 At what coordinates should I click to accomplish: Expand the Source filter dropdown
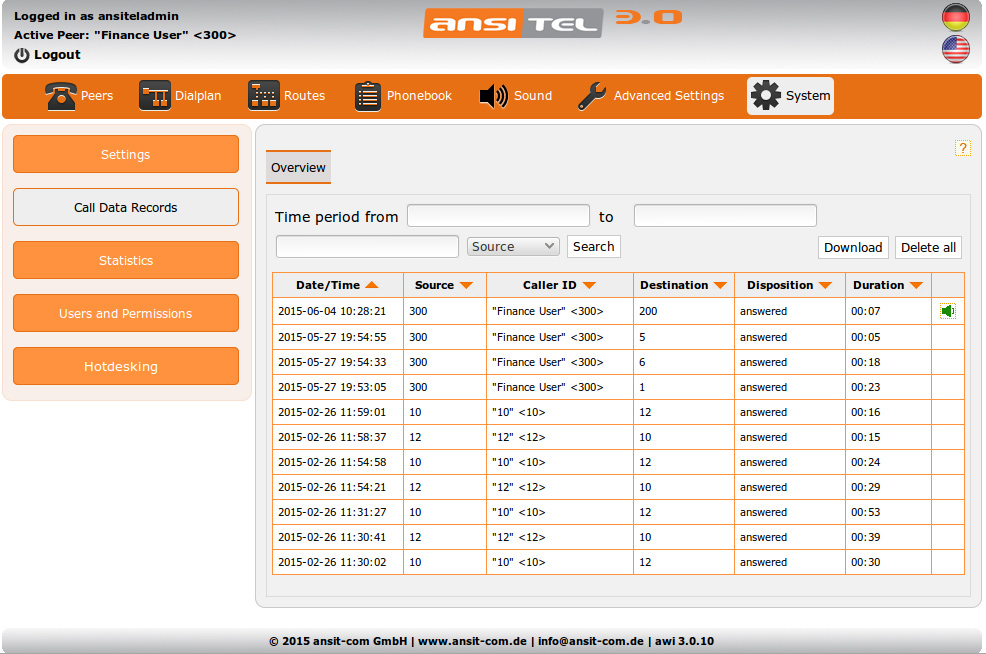(513, 246)
